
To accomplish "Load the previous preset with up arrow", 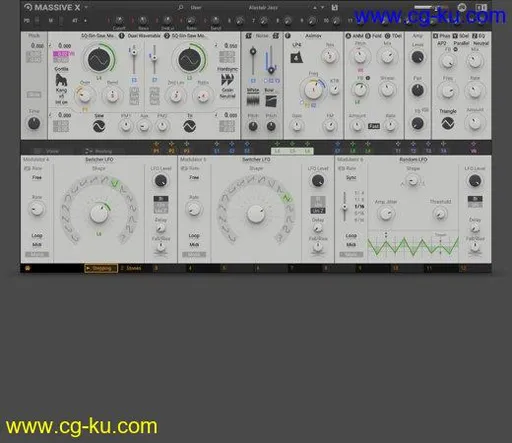I will point(315,7).
